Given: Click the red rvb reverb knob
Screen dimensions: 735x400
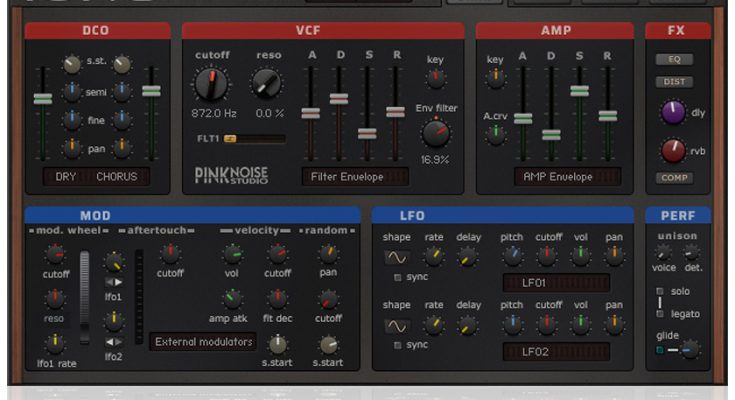Looking at the screenshot, I should coord(673,151).
